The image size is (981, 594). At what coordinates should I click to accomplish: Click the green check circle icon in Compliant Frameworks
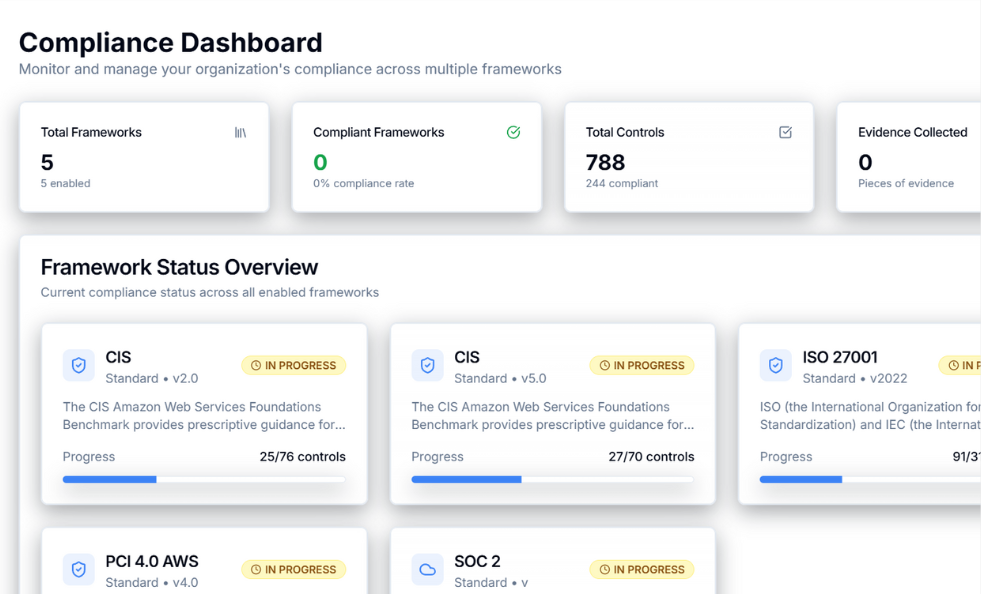click(x=513, y=132)
